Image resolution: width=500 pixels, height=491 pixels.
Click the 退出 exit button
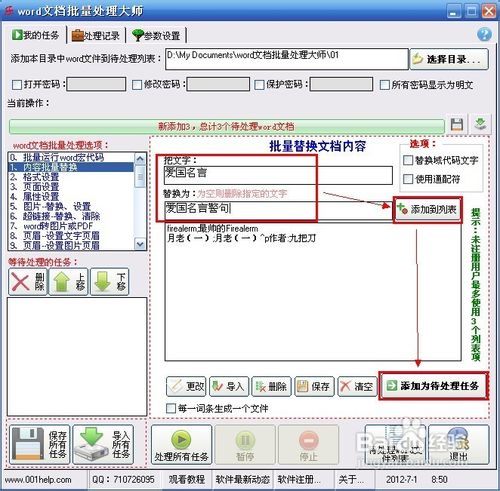[459, 445]
